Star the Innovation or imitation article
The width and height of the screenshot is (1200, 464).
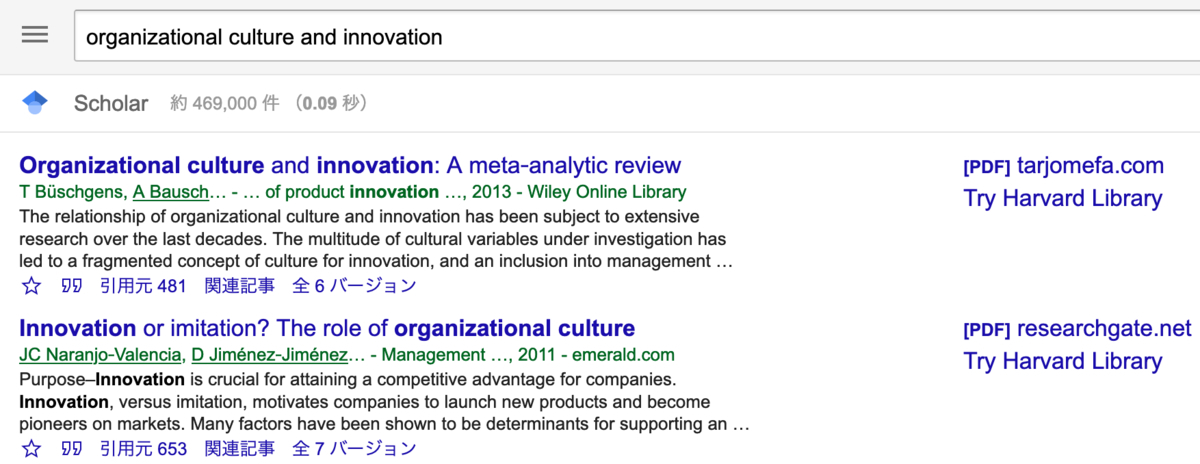(31, 449)
